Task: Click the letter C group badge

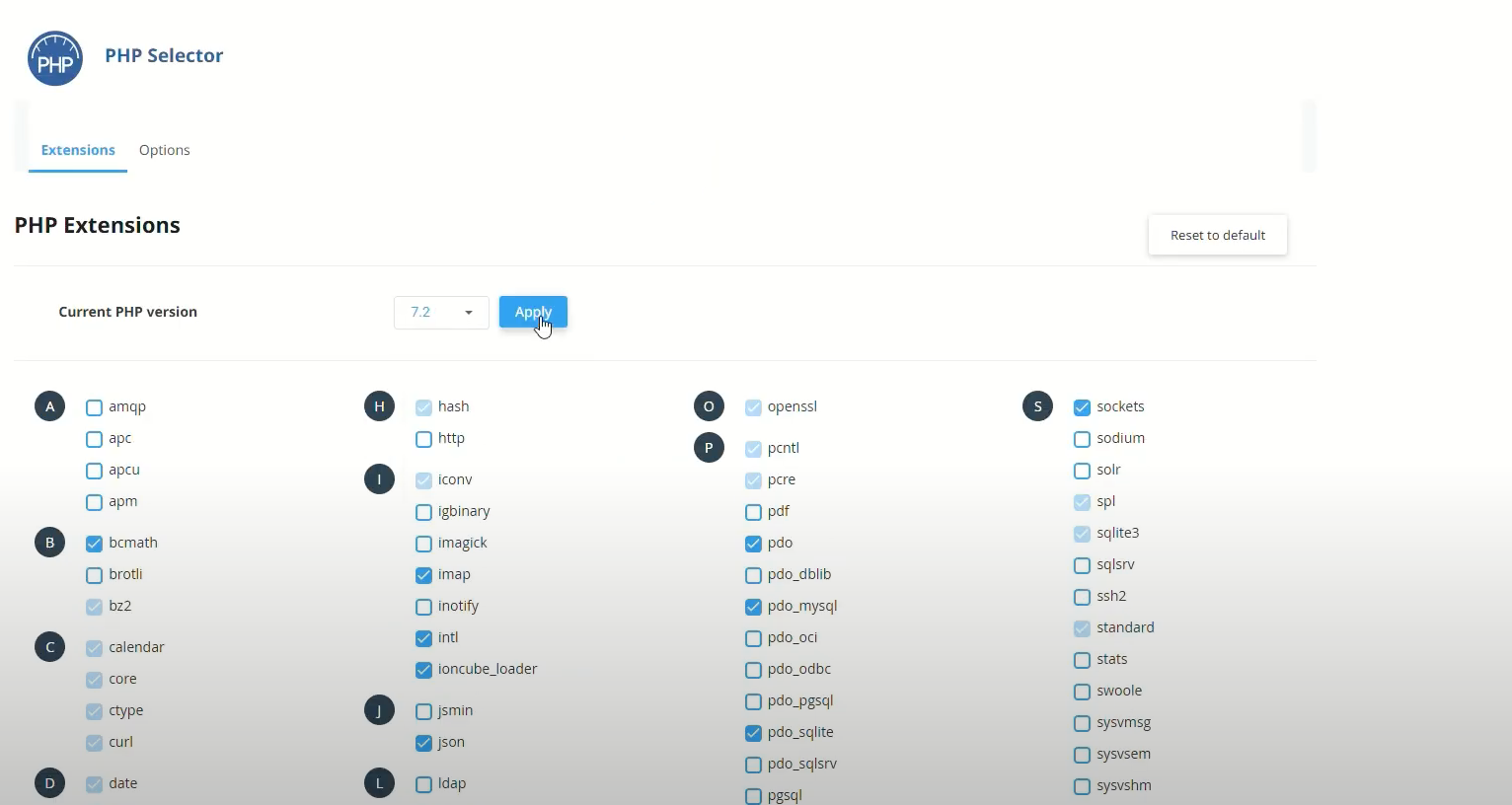Action: click(49, 647)
